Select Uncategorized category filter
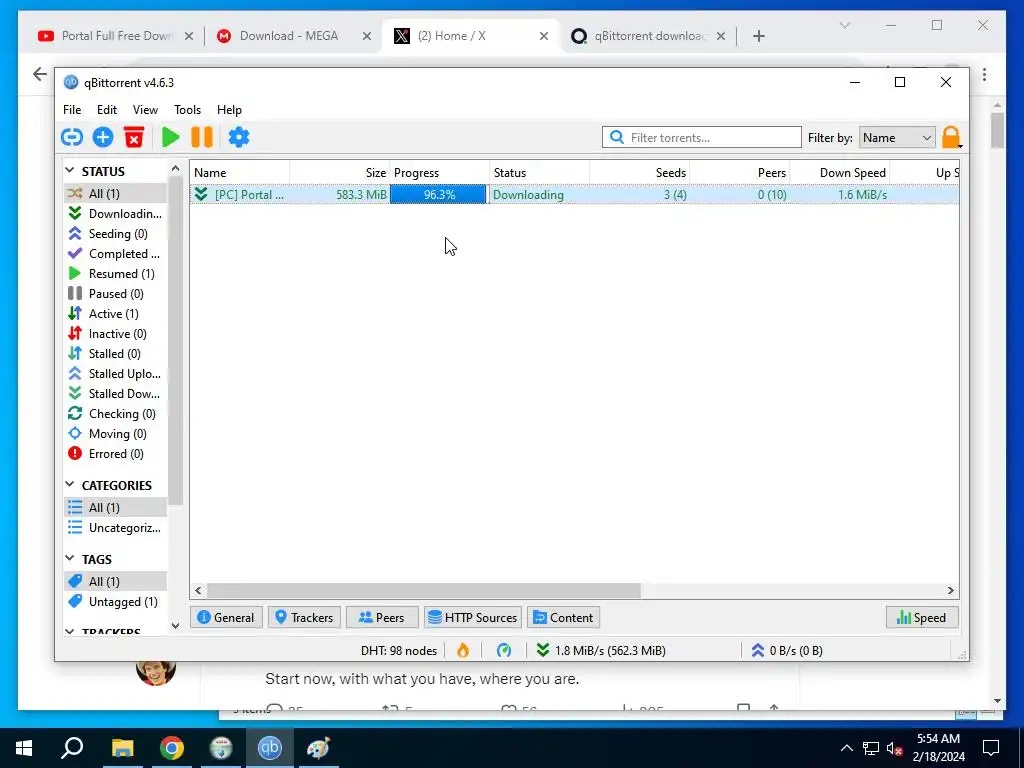Screen dimensions: 1024x768 [x=116, y=528]
